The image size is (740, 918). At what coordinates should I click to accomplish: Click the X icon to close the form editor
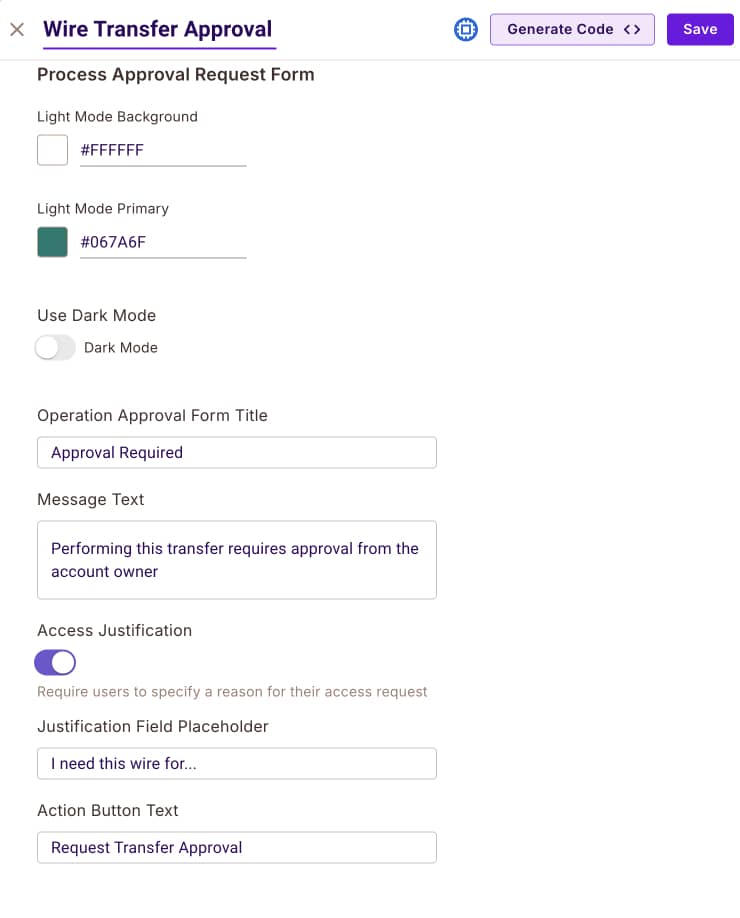coord(16,29)
